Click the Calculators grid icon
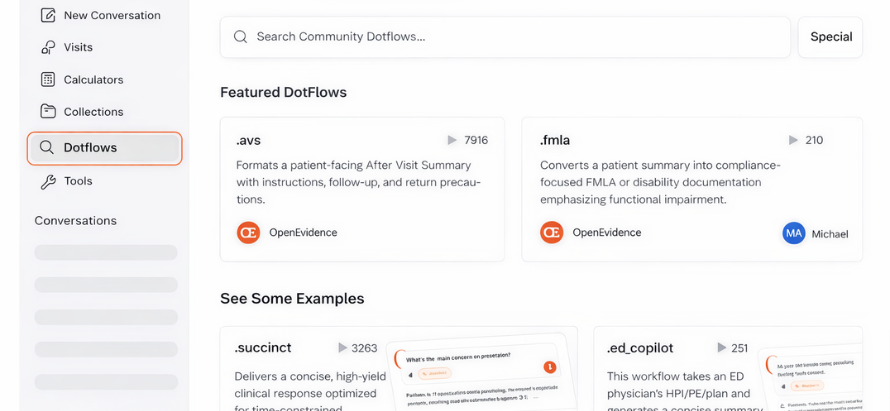Screen dimensions: 890x411 click(48, 79)
